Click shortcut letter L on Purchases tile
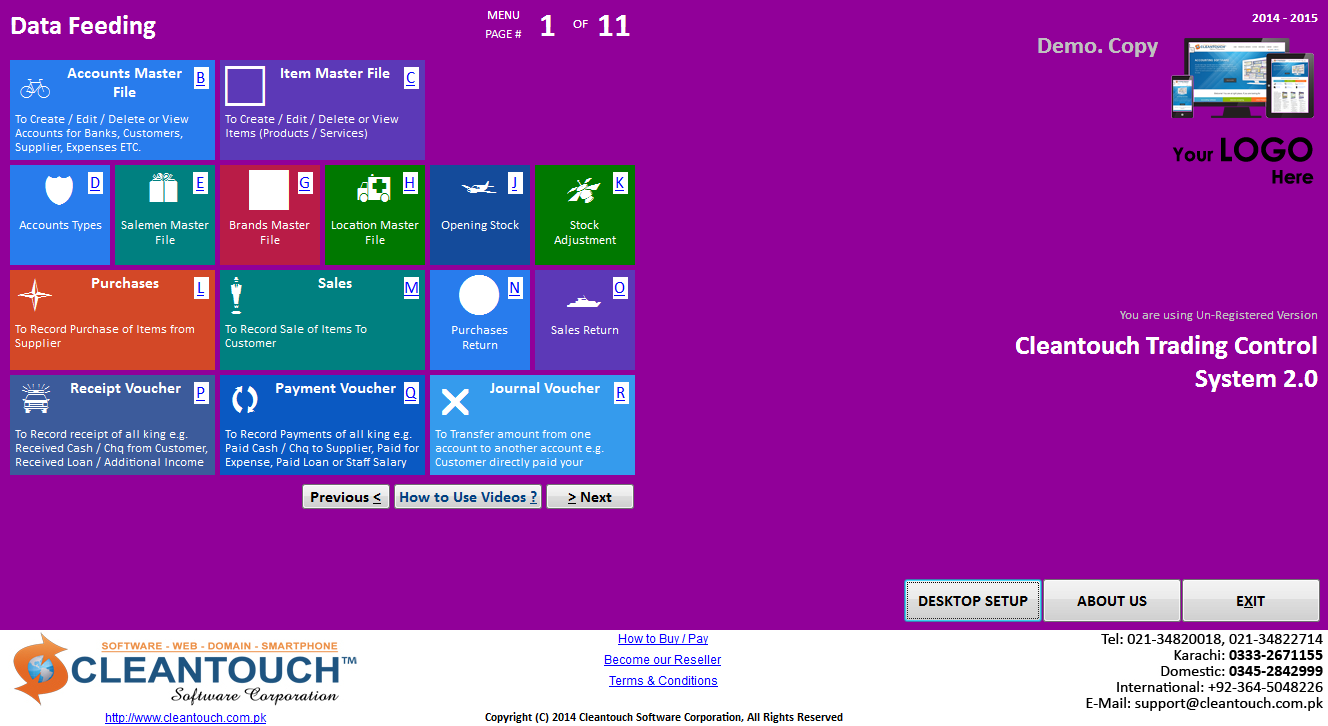Viewport: 1328px width, 726px height. pyautogui.click(x=201, y=288)
